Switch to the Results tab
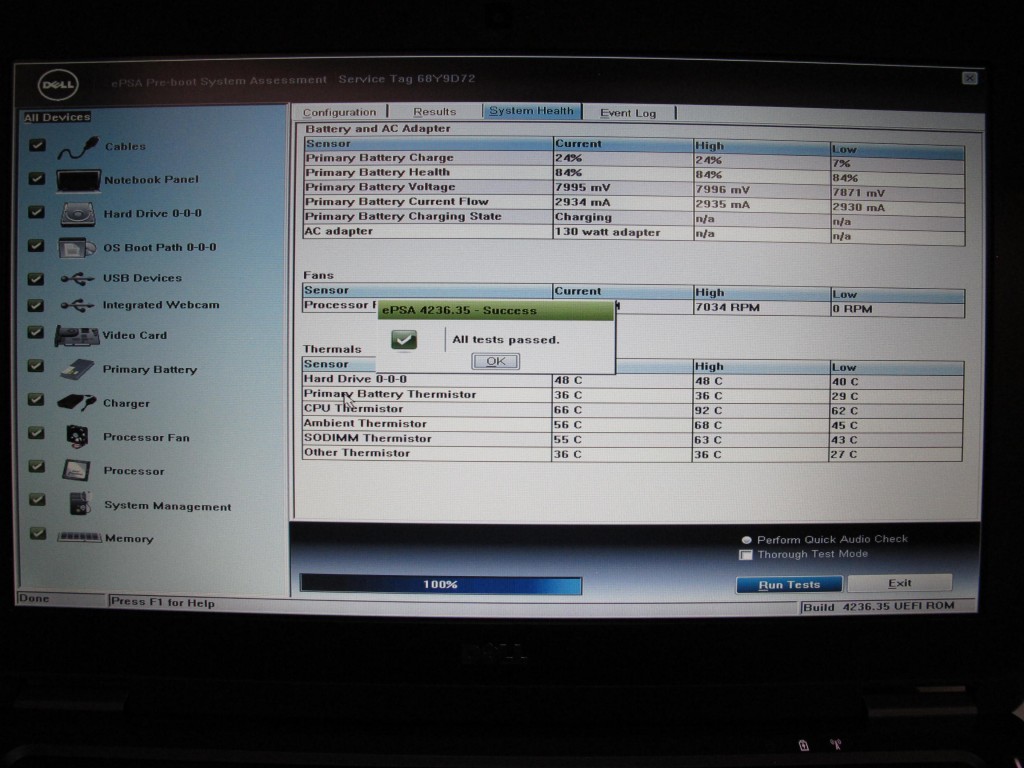The image size is (1024, 768). 434,112
